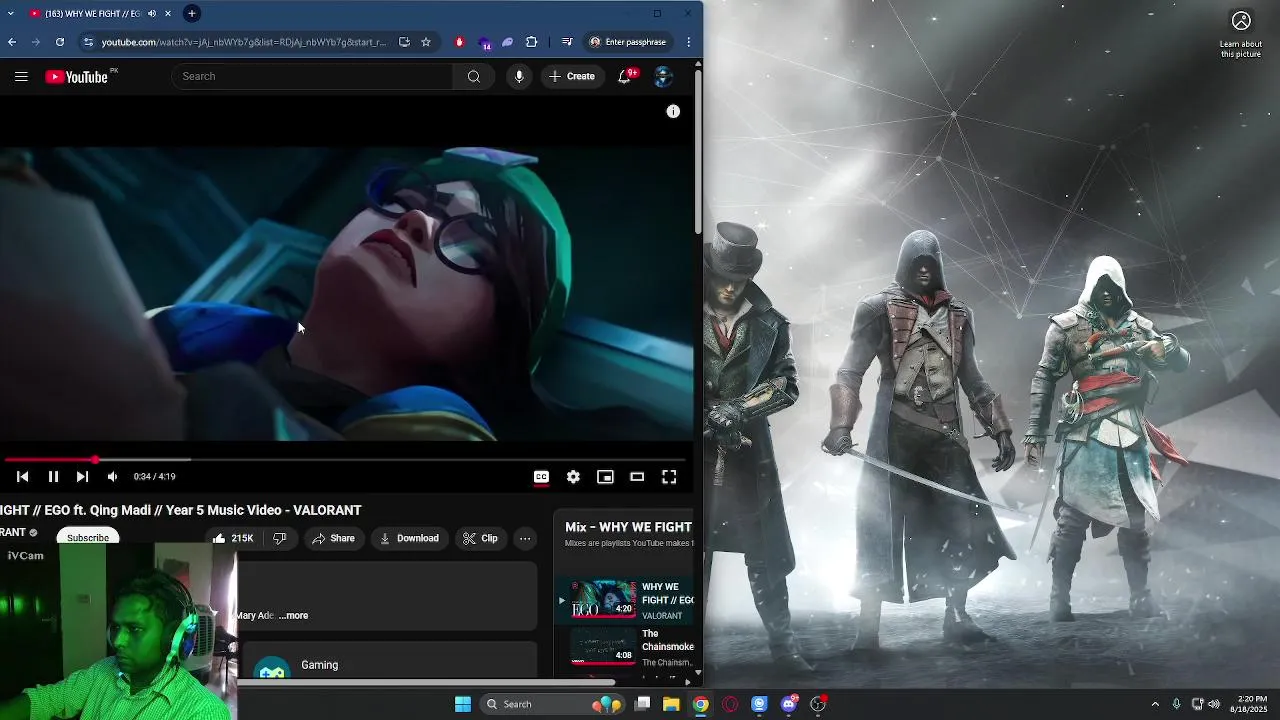Click the YouTube search magnifier button

[x=473, y=76]
